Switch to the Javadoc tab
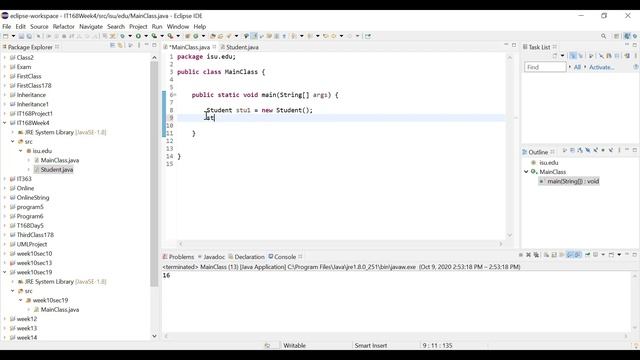640x360 pixels. click(x=211, y=257)
